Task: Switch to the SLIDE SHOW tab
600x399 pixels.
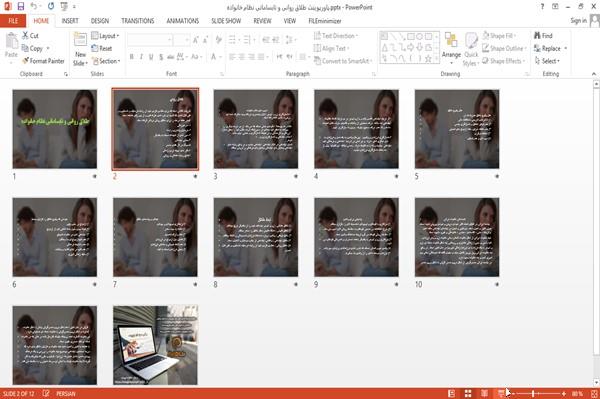Action: tap(226, 21)
